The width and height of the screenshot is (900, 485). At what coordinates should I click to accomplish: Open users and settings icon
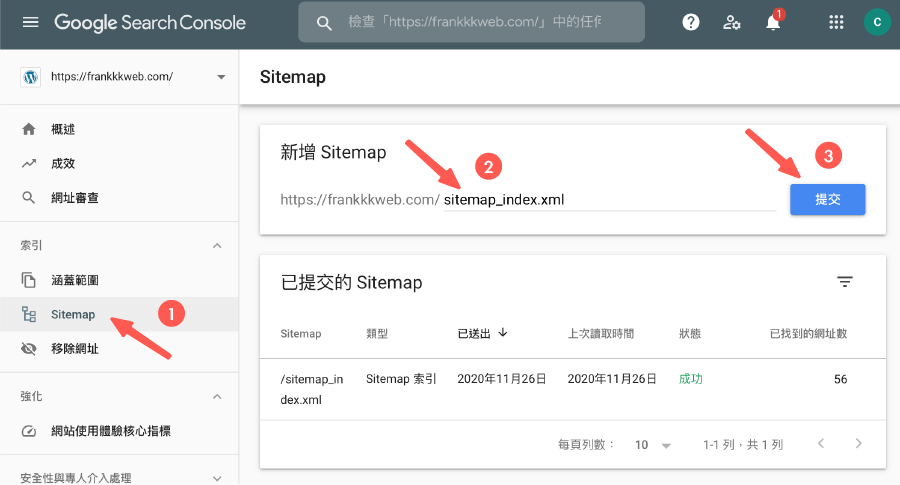click(731, 22)
